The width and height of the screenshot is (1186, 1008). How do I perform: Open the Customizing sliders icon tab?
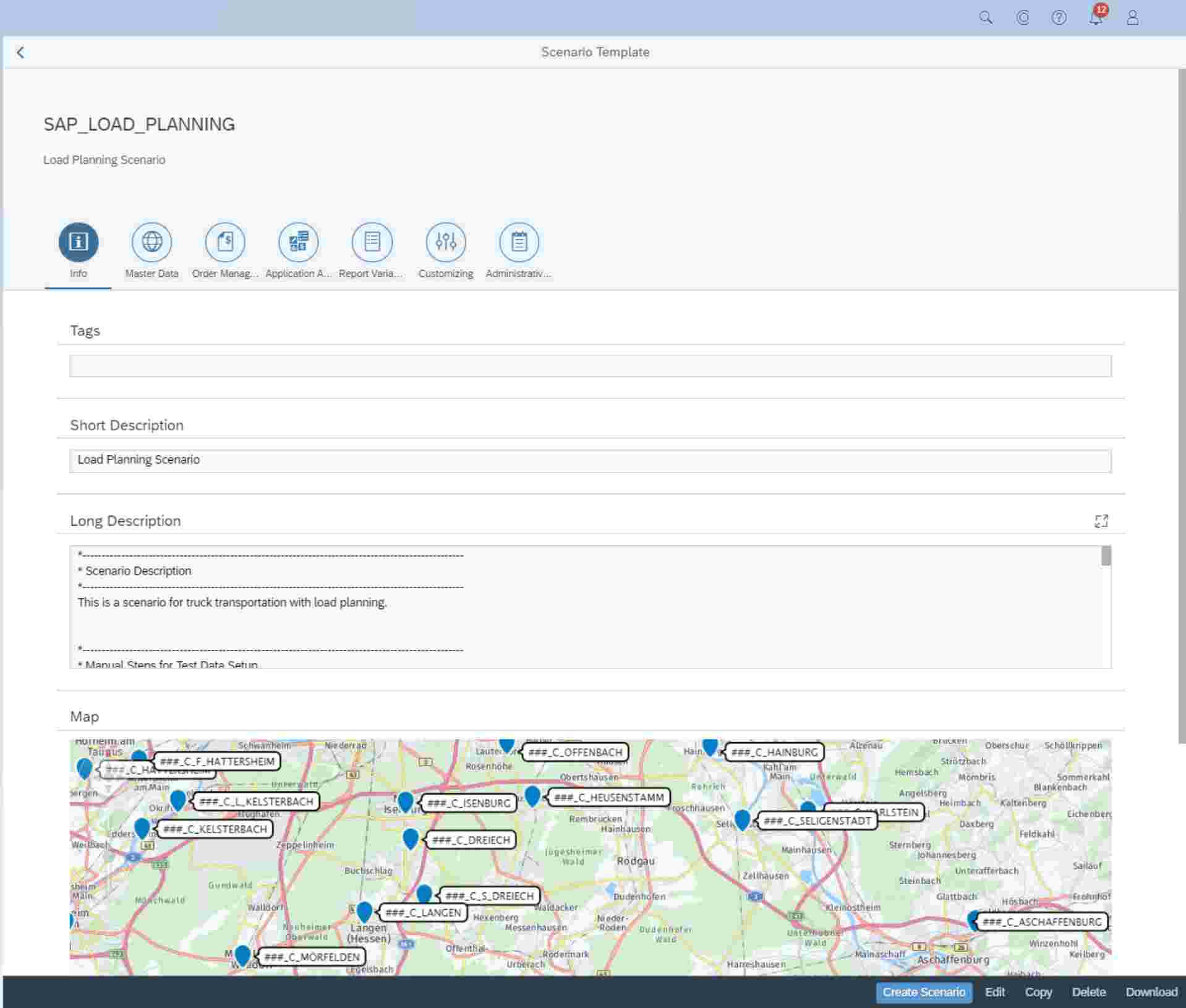445,242
